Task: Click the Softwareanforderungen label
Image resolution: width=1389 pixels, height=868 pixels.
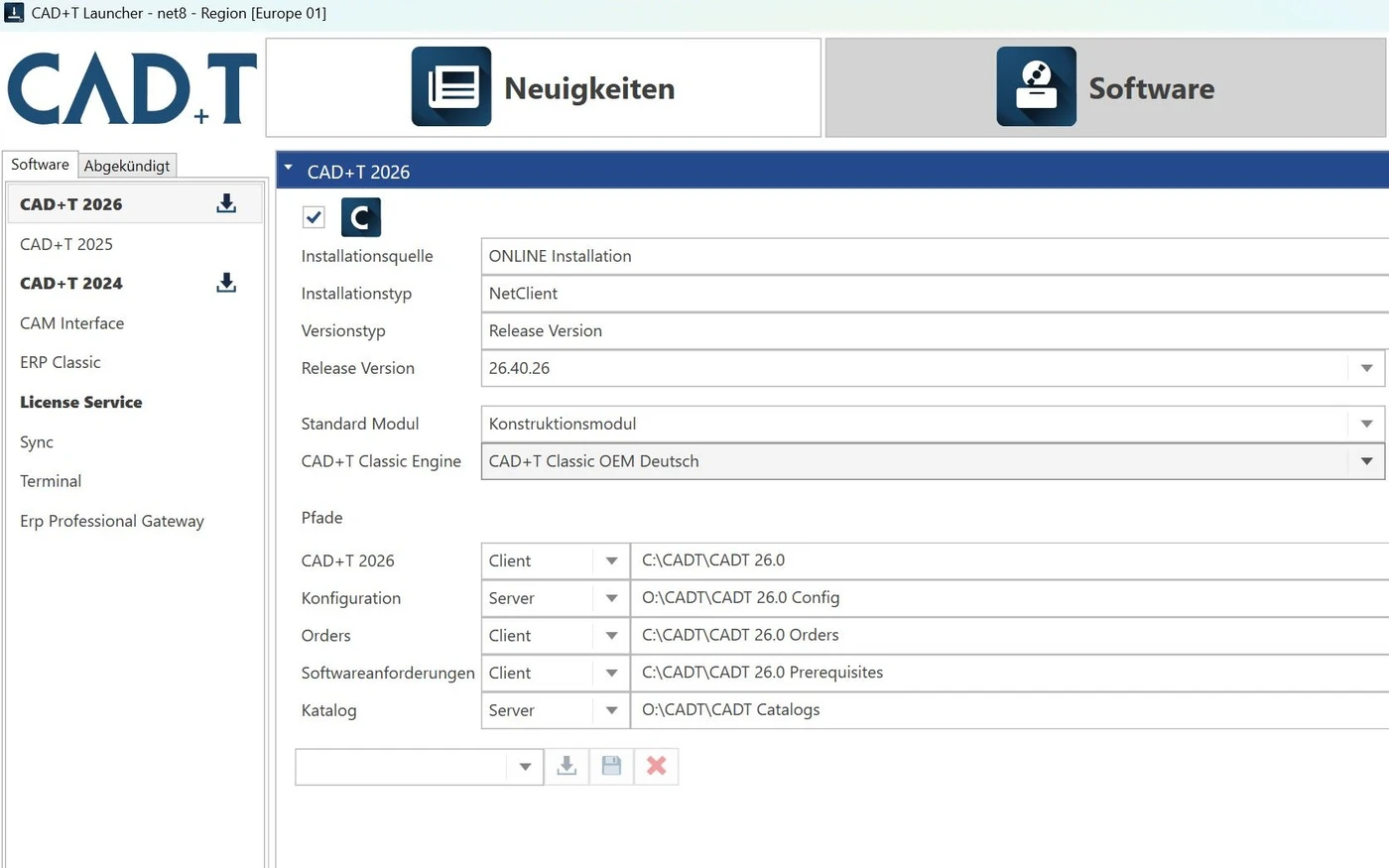Action: [x=388, y=673]
